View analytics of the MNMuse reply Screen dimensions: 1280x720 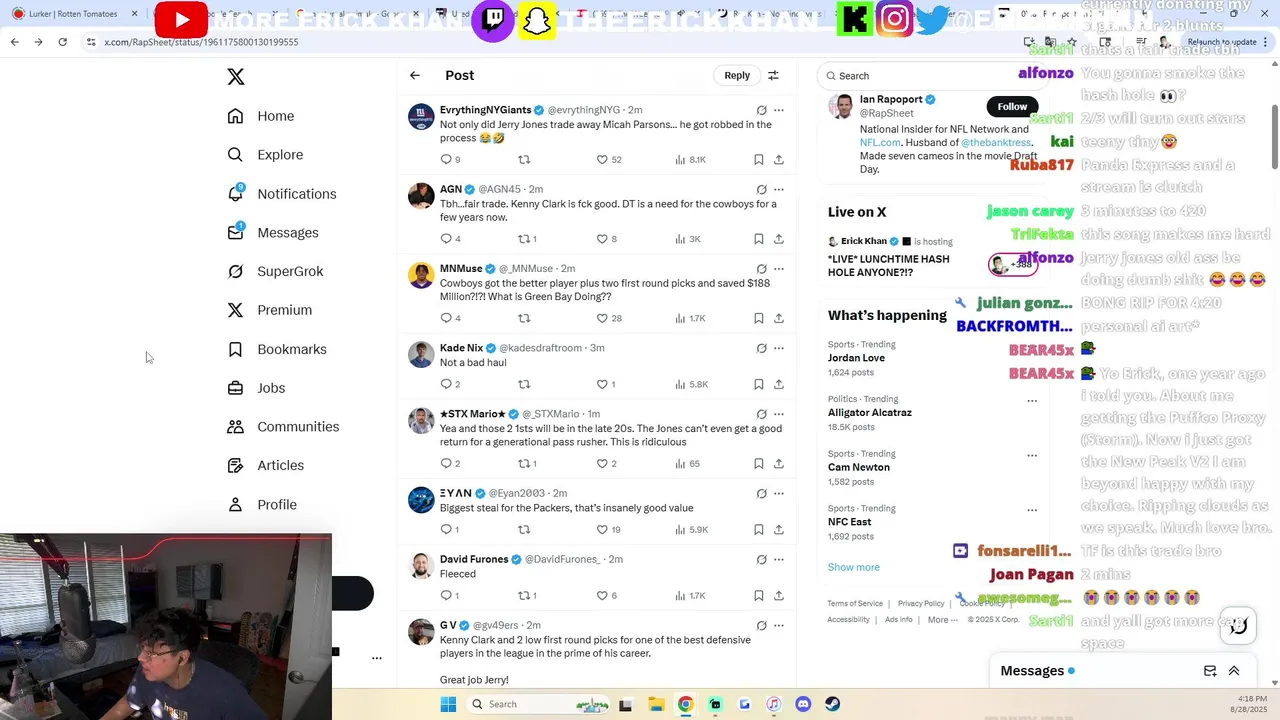[x=690, y=318]
